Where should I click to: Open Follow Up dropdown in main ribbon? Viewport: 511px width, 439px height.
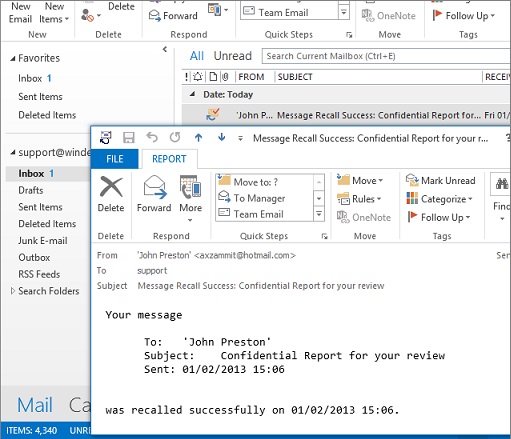point(463,15)
